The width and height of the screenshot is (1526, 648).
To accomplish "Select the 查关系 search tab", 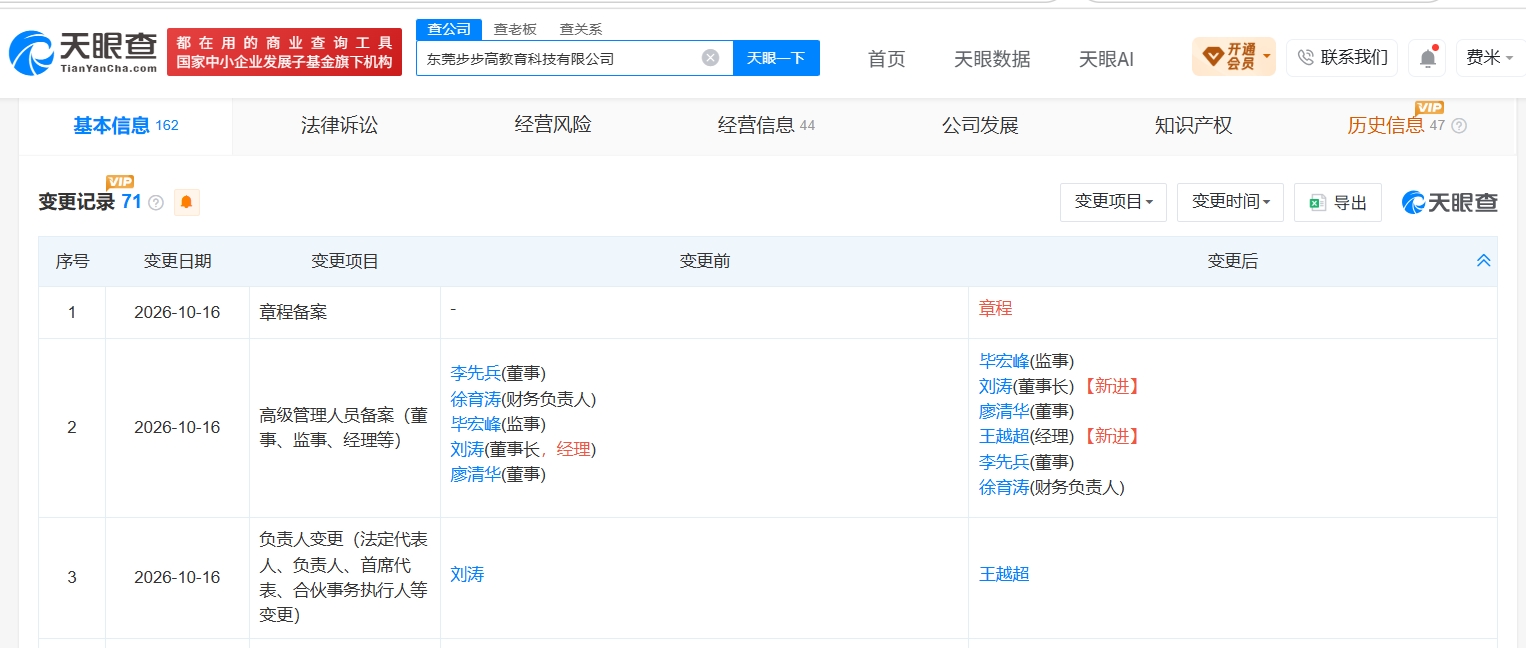I will click(580, 29).
